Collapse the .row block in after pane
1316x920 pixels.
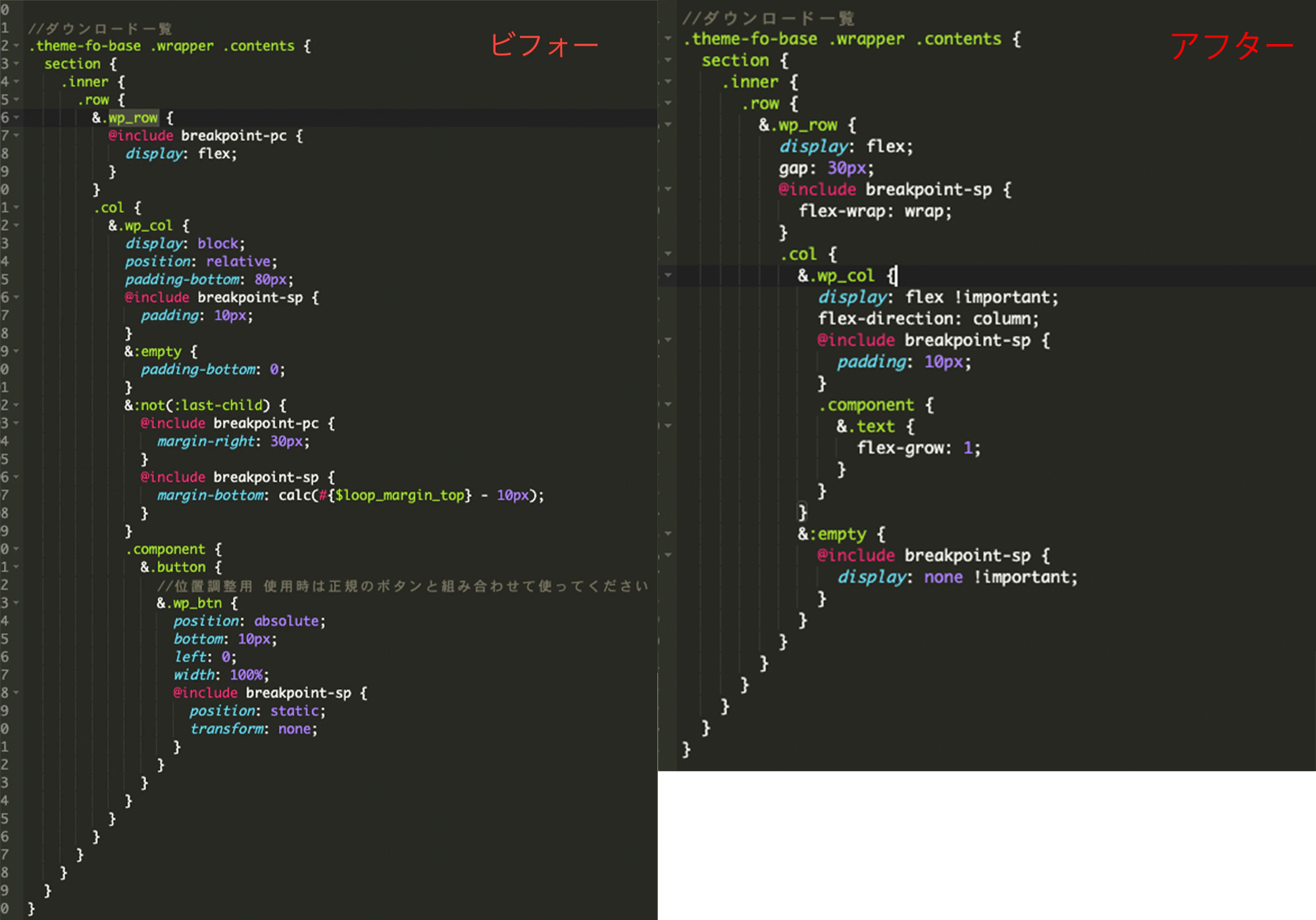pyautogui.click(x=668, y=103)
